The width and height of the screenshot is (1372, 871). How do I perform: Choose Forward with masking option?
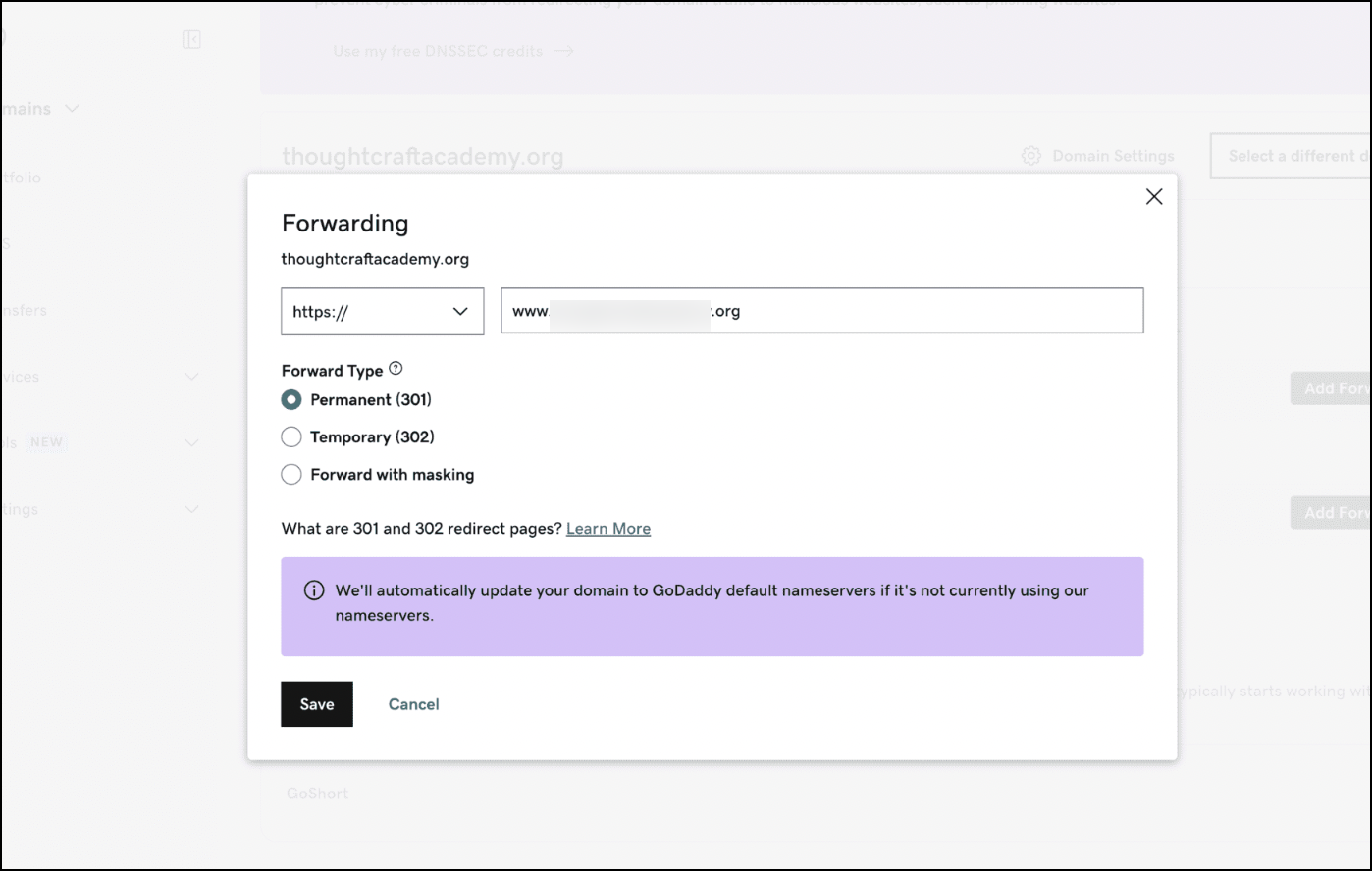(291, 475)
